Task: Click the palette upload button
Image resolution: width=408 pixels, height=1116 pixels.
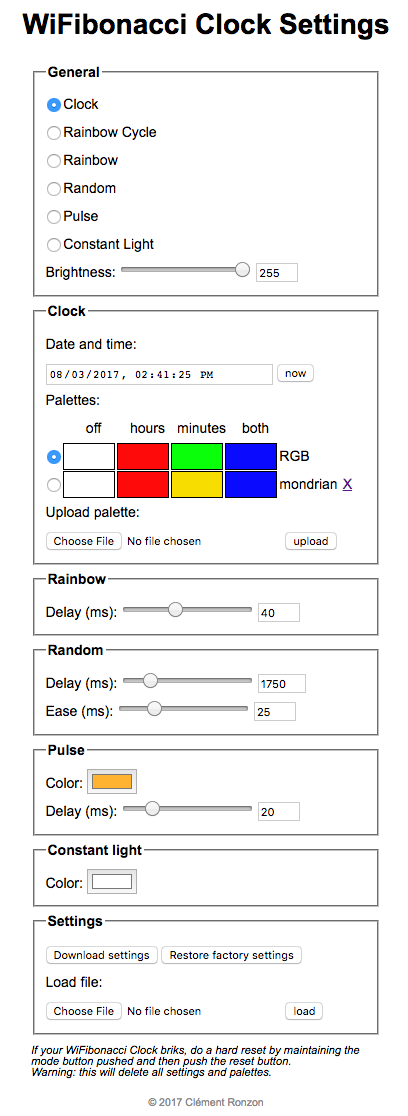Action: tap(310, 542)
